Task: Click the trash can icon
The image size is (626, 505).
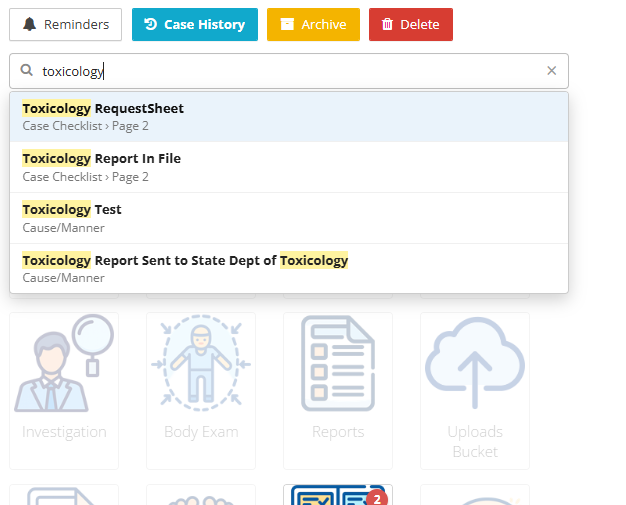Action: (387, 24)
